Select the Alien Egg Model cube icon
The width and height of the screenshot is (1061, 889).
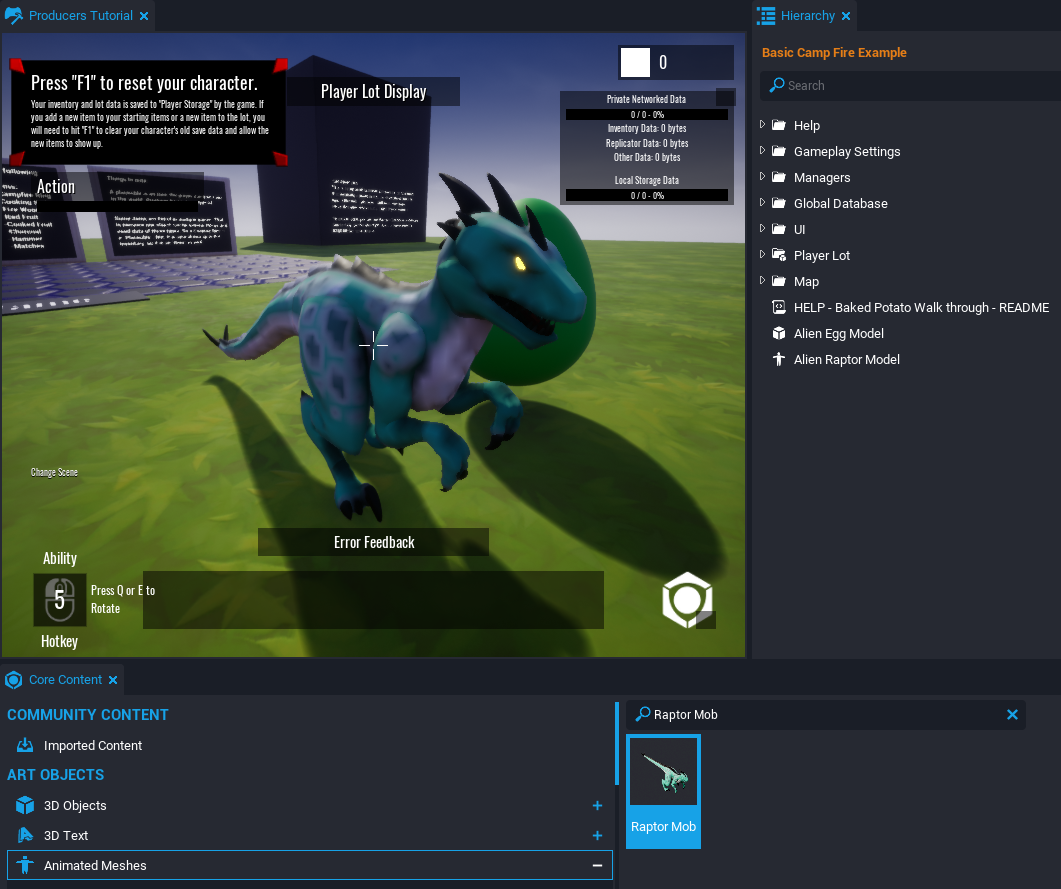point(778,333)
